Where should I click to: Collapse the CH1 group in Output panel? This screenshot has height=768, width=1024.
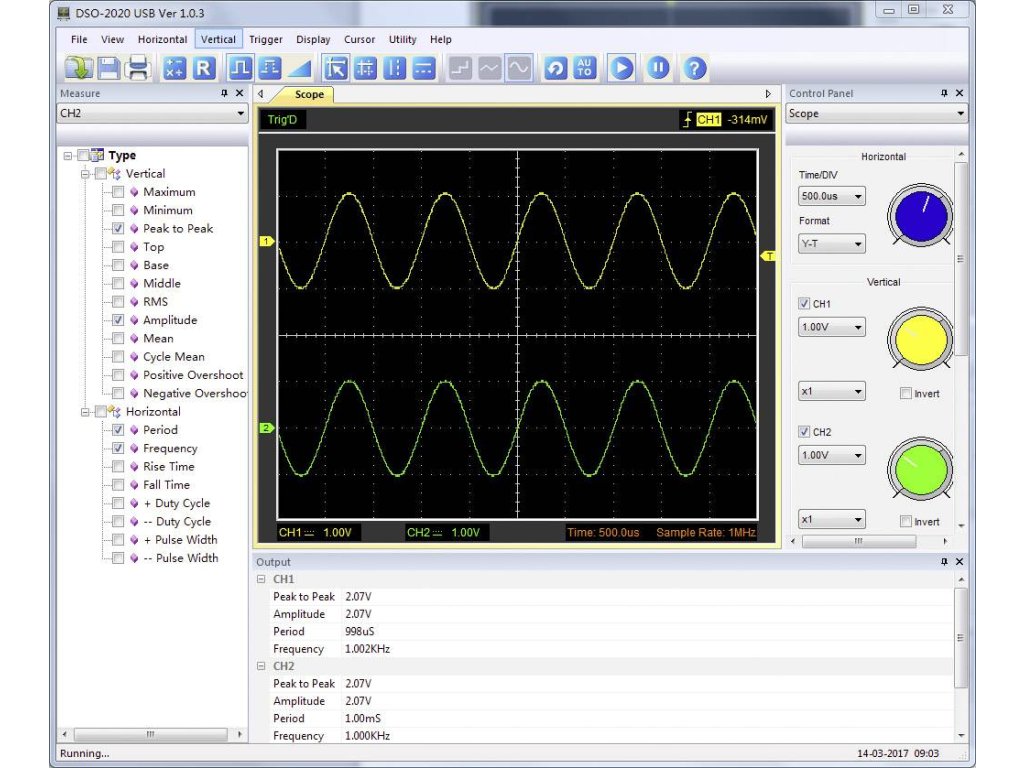tap(262, 579)
